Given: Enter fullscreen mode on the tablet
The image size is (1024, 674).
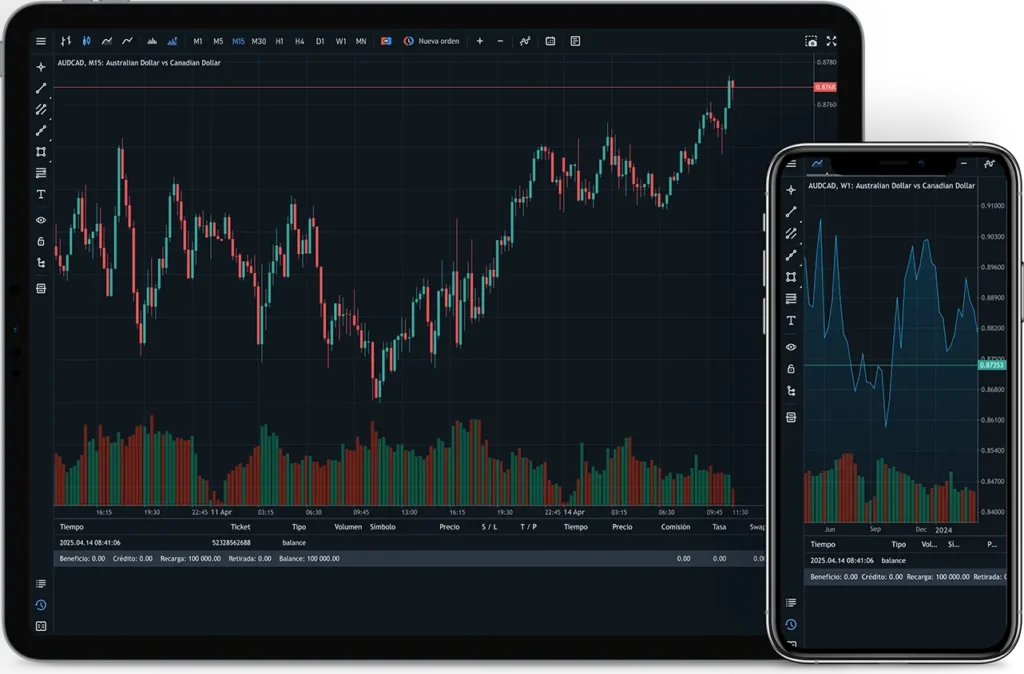Looking at the screenshot, I should (x=831, y=41).
